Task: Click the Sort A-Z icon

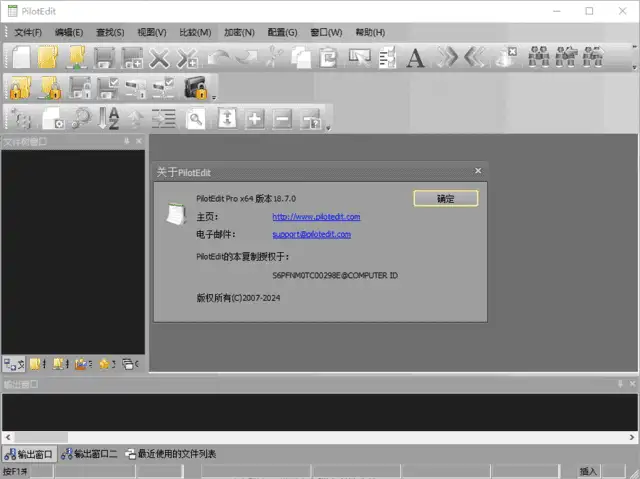Action: pyautogui.click(x=109, y=118)
